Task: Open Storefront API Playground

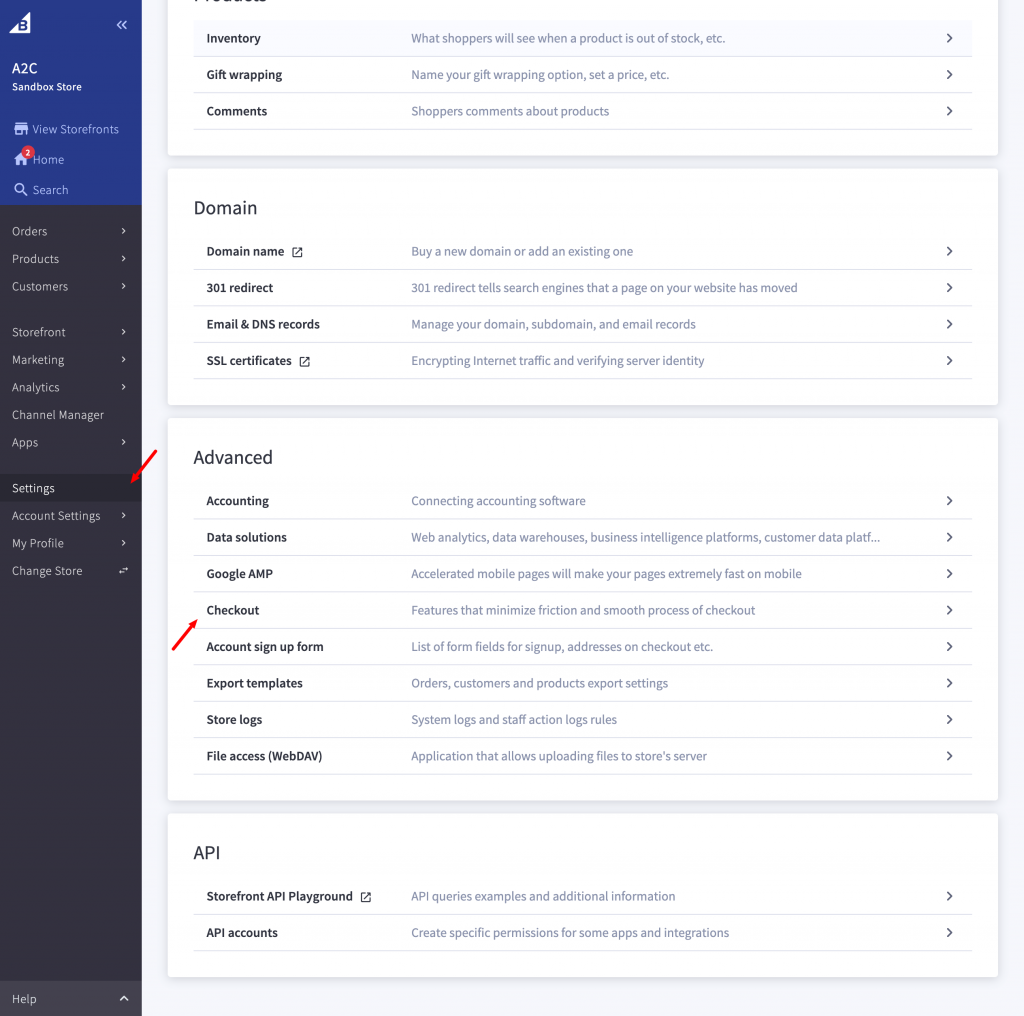Action: pos(583,897)
